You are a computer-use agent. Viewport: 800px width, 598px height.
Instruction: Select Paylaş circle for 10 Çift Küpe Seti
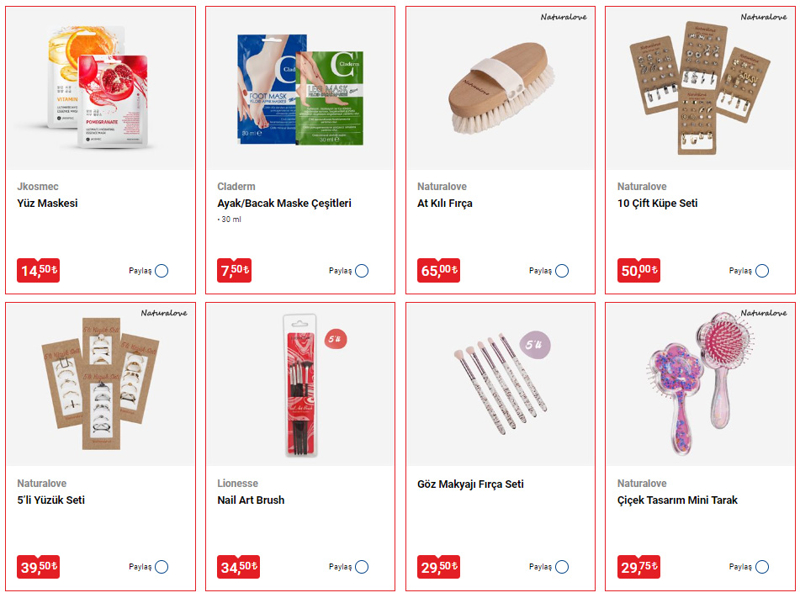point(762,270)
